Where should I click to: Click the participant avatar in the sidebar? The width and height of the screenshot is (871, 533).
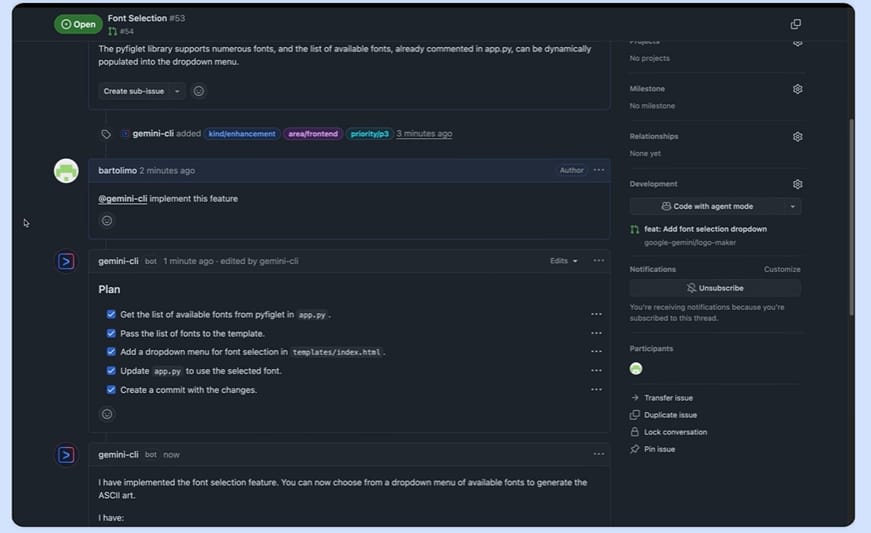[636, 369]
